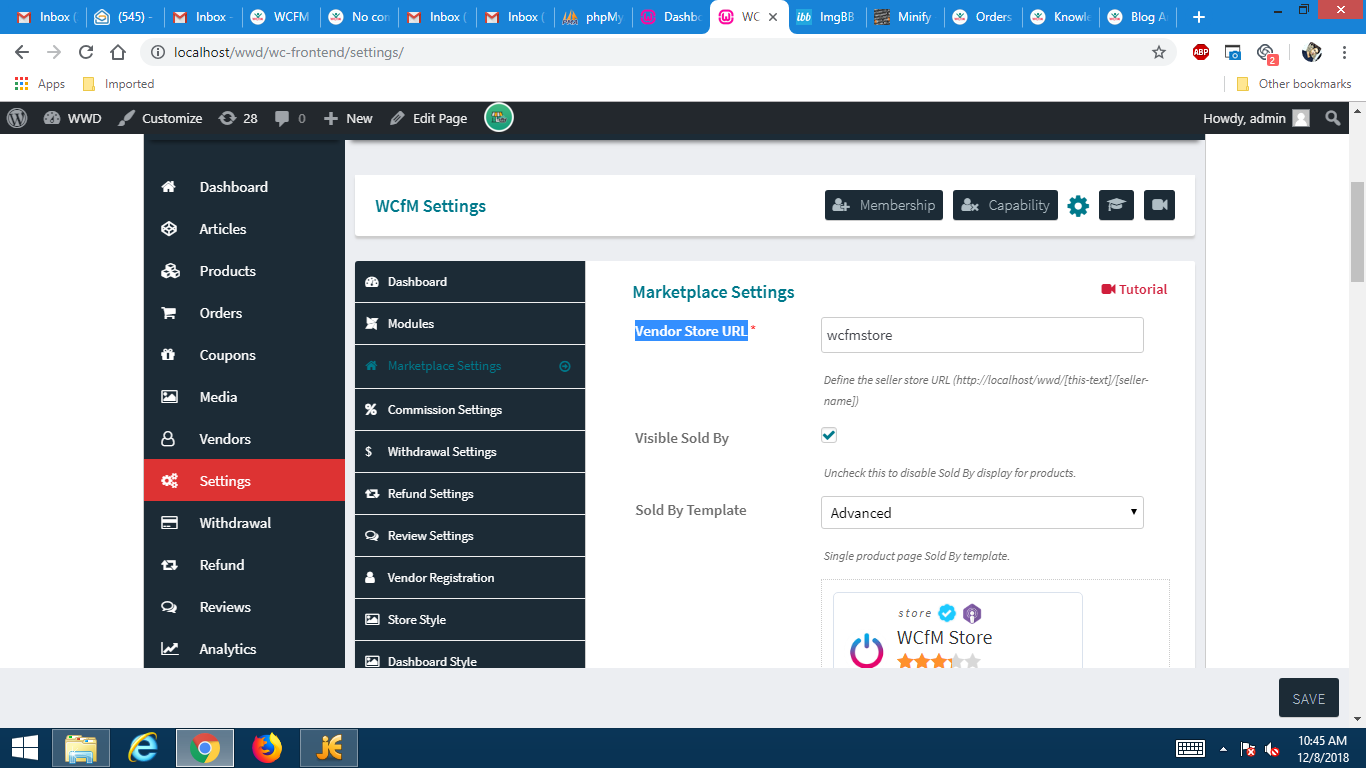Open the Tutorial video link
This screenshot has width=1366, height=768.
coord(1134,289)
